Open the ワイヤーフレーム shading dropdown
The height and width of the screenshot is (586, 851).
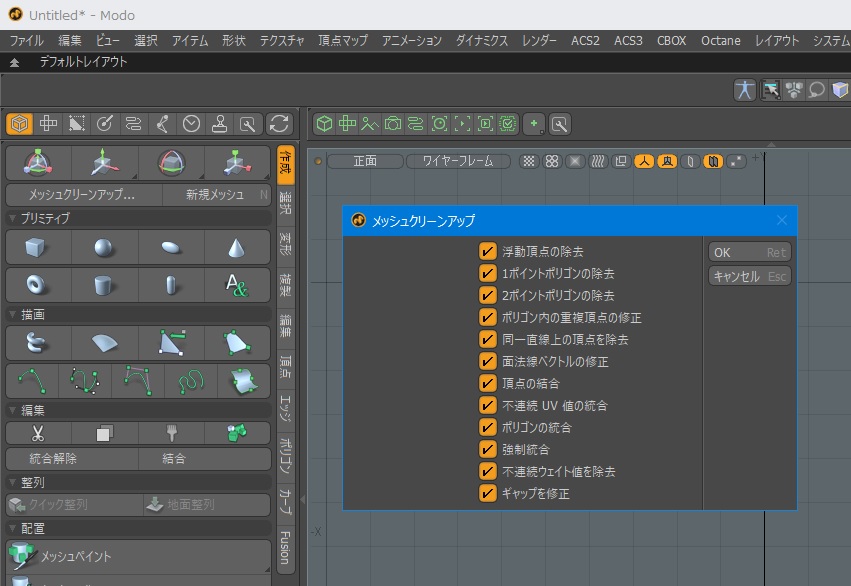pos(458,161)
